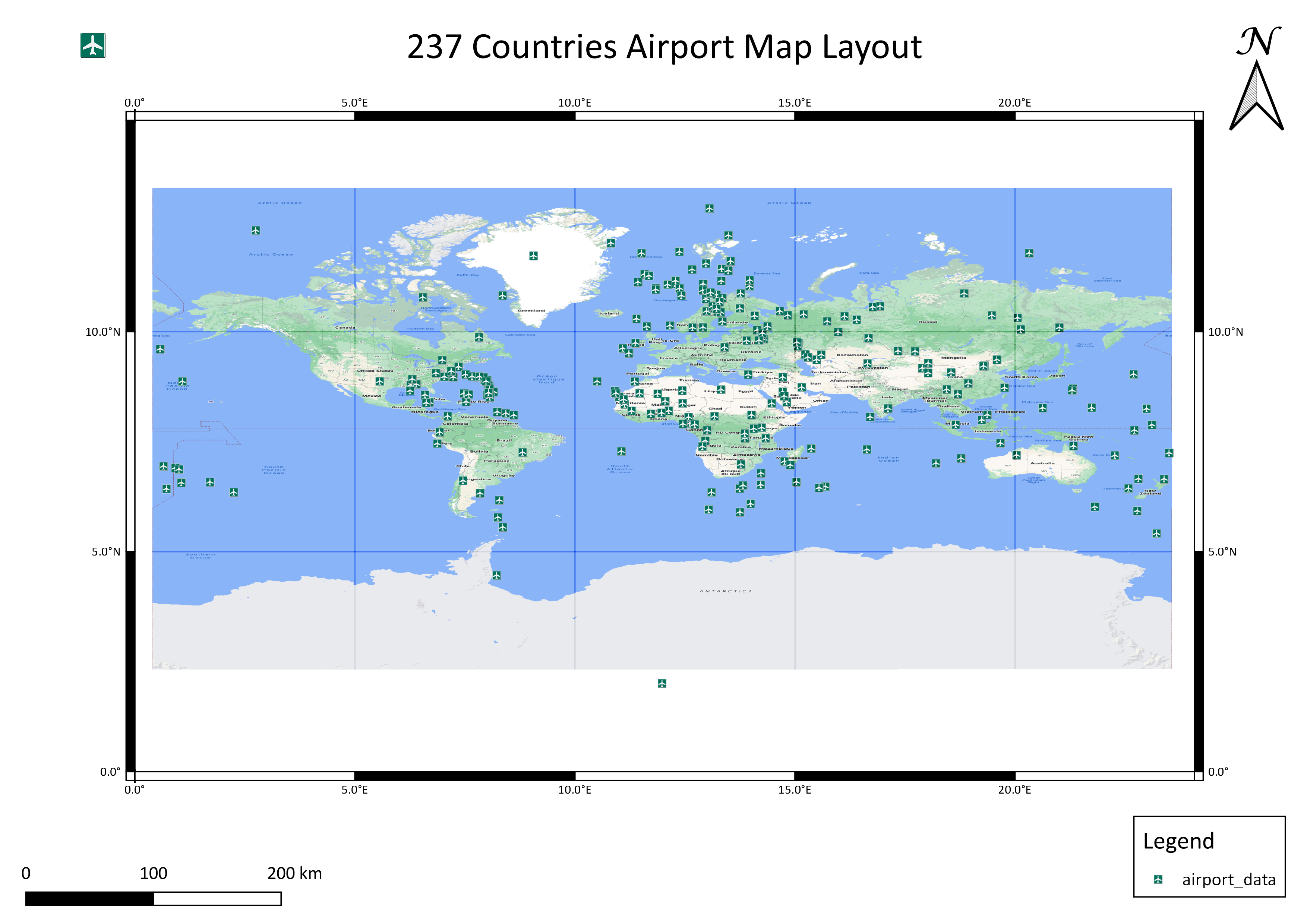This screenshot has width=1307, height=924.
Task: Select the airport marker on Western Australia
Action: coord(1017,455)
